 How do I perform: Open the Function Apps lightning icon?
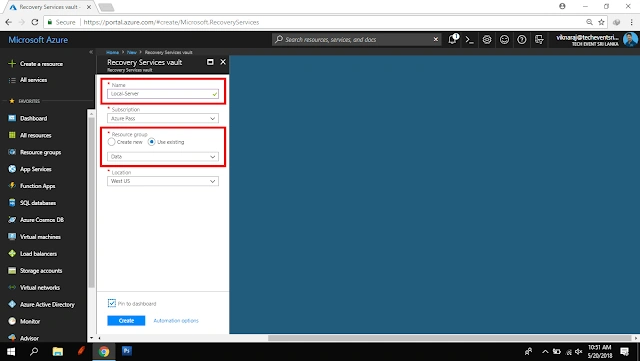12,186
